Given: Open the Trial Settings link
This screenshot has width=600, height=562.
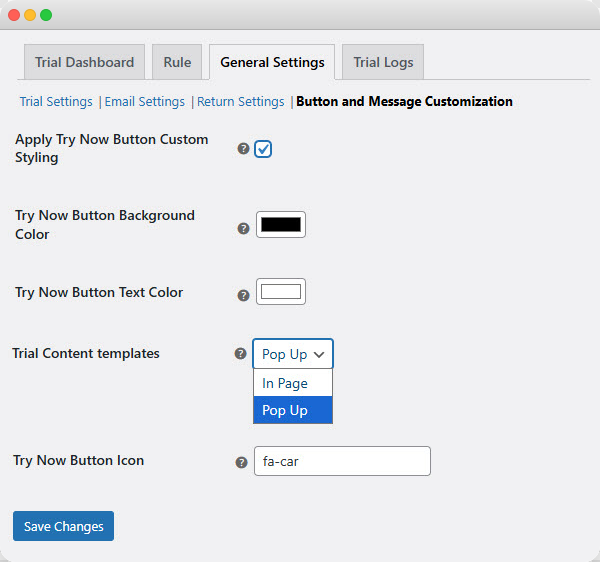Looking at the screenshot, I should point(56,101).
